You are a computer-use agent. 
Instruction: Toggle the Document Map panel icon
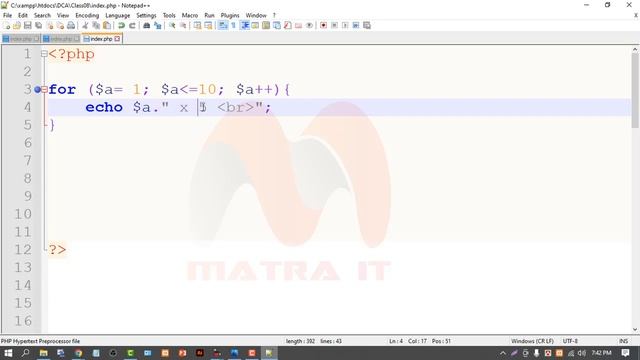(x=266, y=25)
